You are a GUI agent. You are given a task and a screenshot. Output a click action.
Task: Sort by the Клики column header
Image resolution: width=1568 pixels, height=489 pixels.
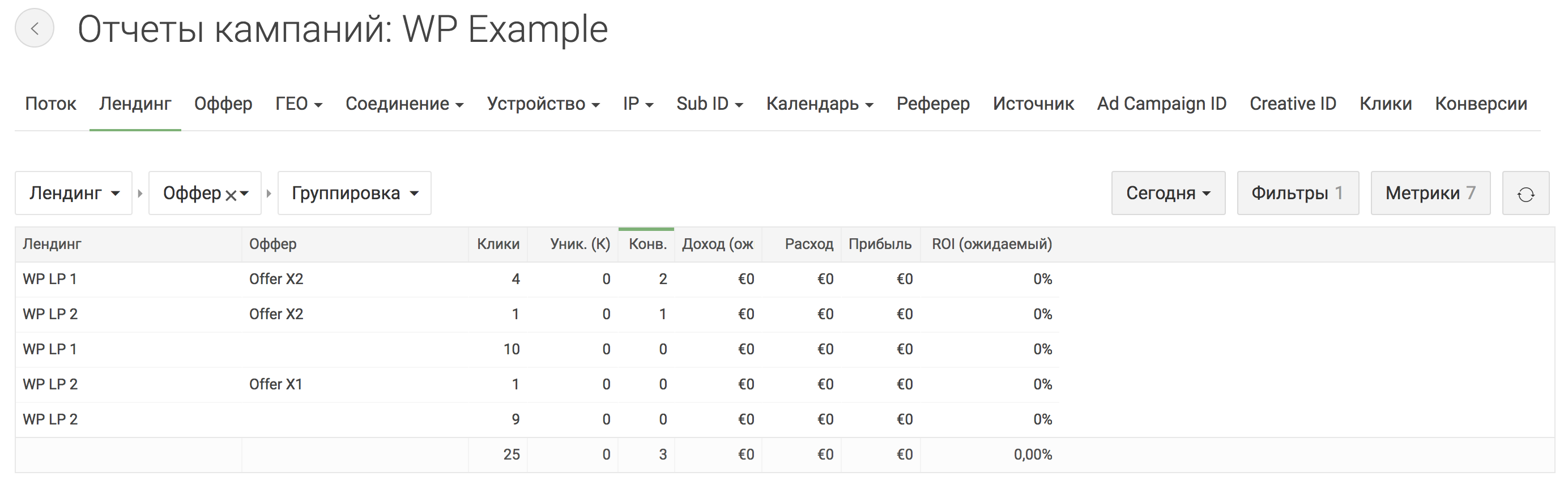coord(497,244)
